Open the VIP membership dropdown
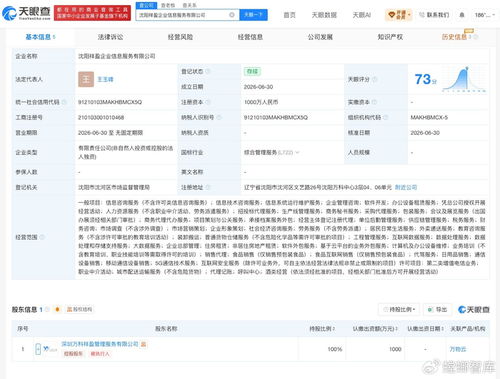This screenshot has height=379, width=500. click(x=399, y=15)
